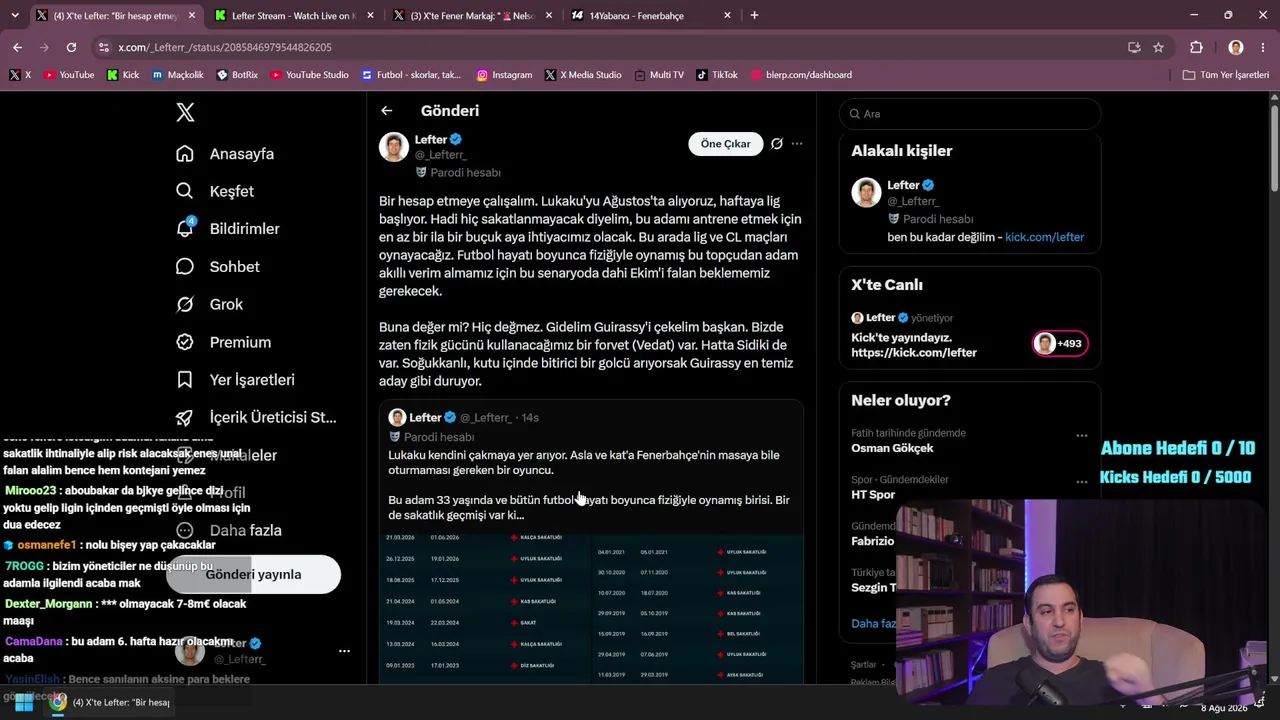1280x720 pixels.
Task: Open Tüm Yer İşaretleri bookmarks folder
Action: coord(1225,75)
